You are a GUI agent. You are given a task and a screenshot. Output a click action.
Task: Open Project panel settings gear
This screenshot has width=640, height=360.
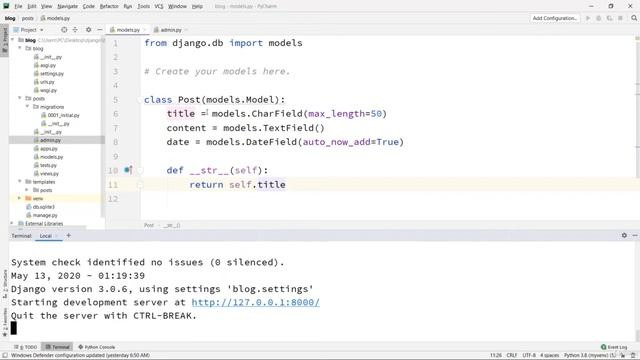click(89, 30)
